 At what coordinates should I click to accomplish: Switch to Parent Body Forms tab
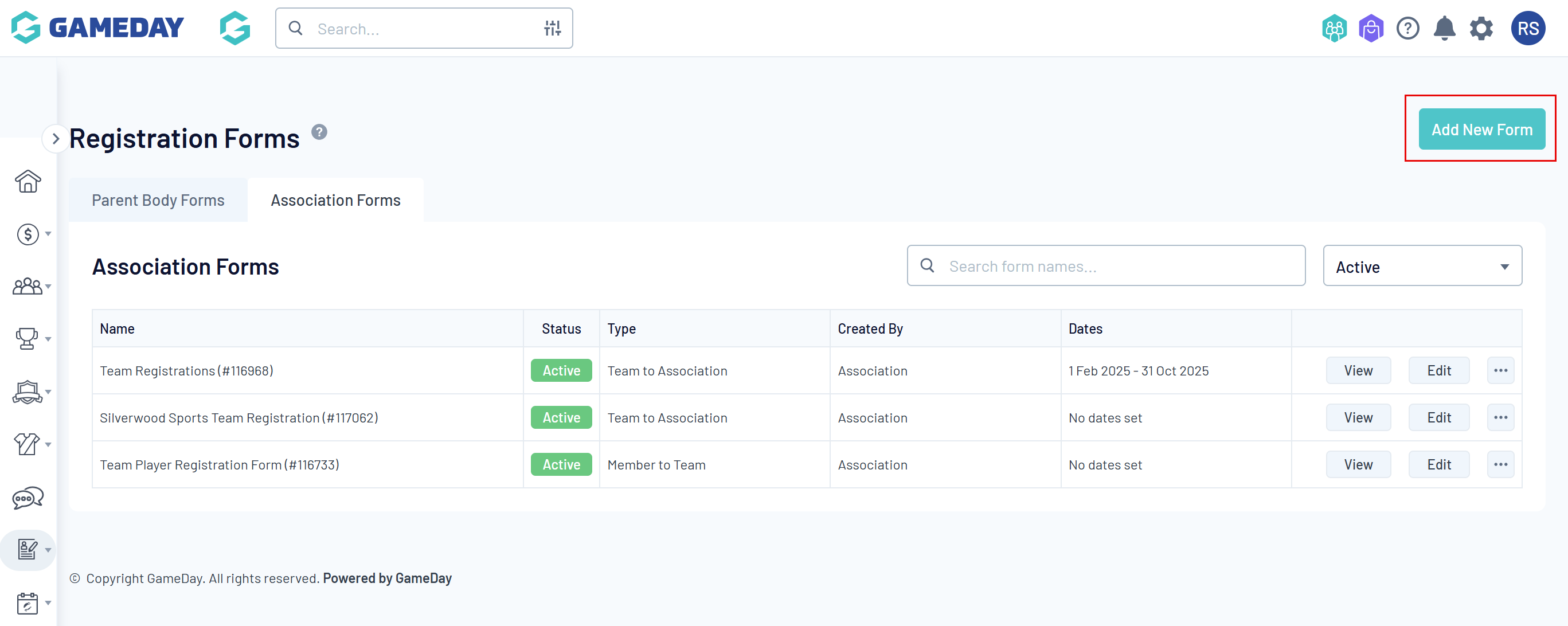[158, 200]
